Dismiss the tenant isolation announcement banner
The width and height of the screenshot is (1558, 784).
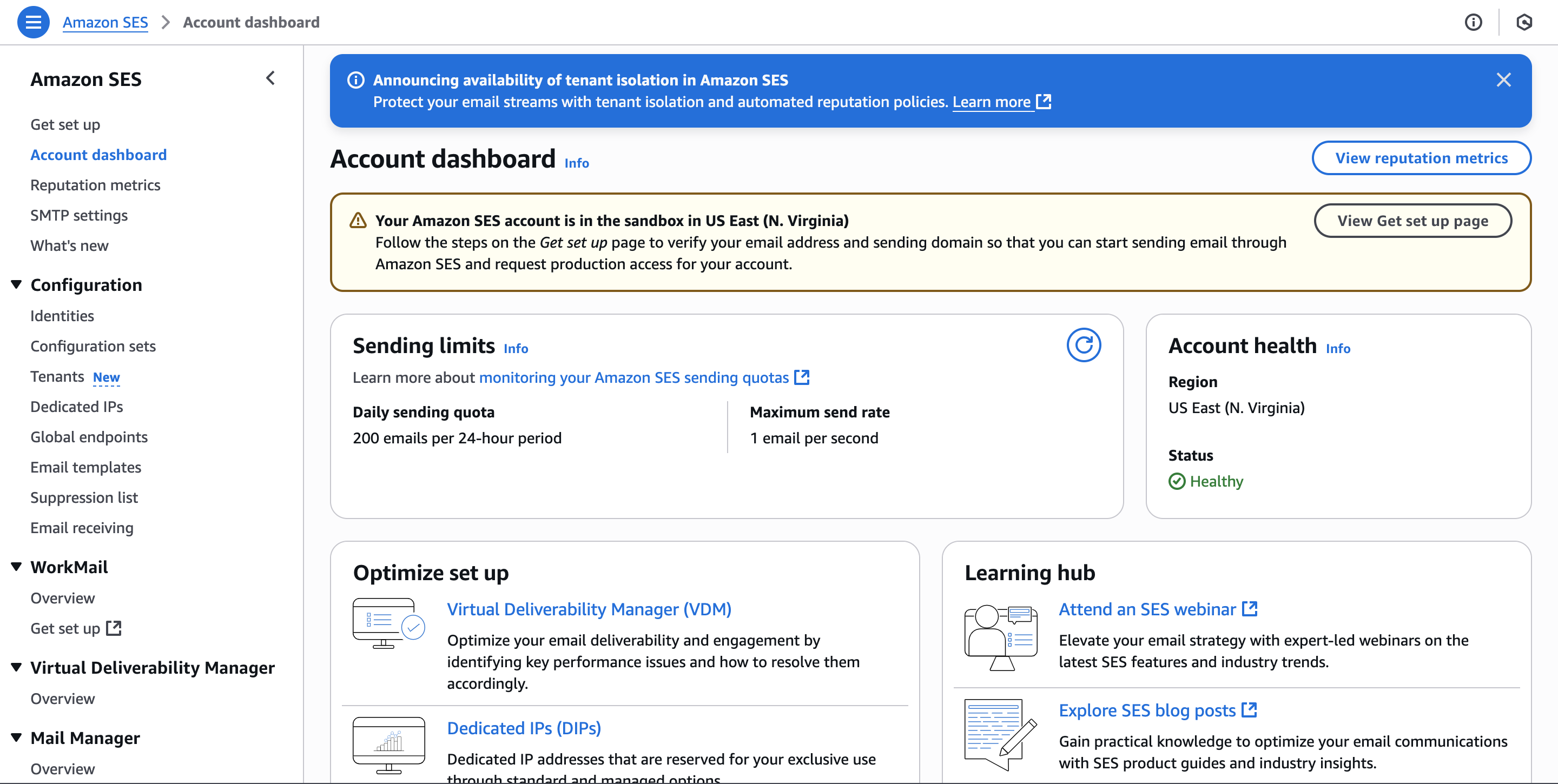(1504, 79)
